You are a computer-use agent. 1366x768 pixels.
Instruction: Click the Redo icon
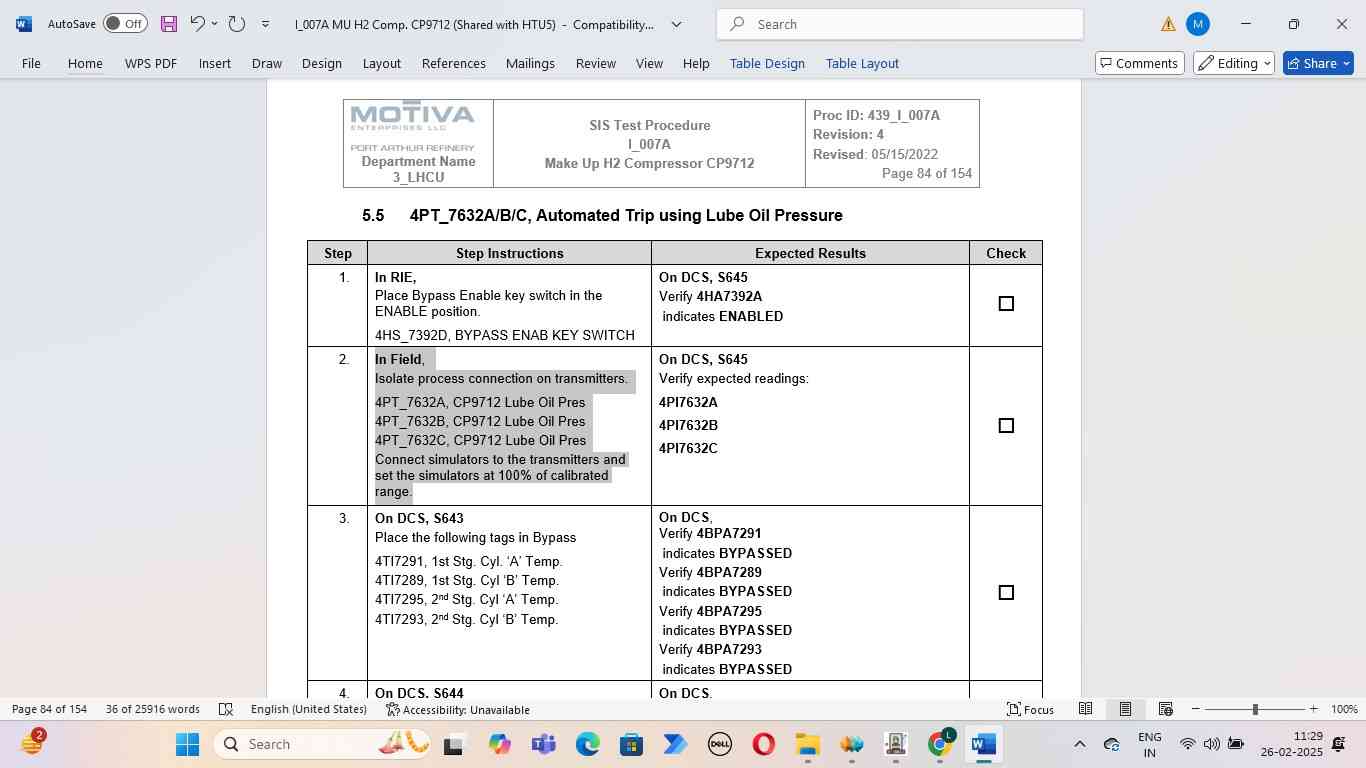point(236,24)
